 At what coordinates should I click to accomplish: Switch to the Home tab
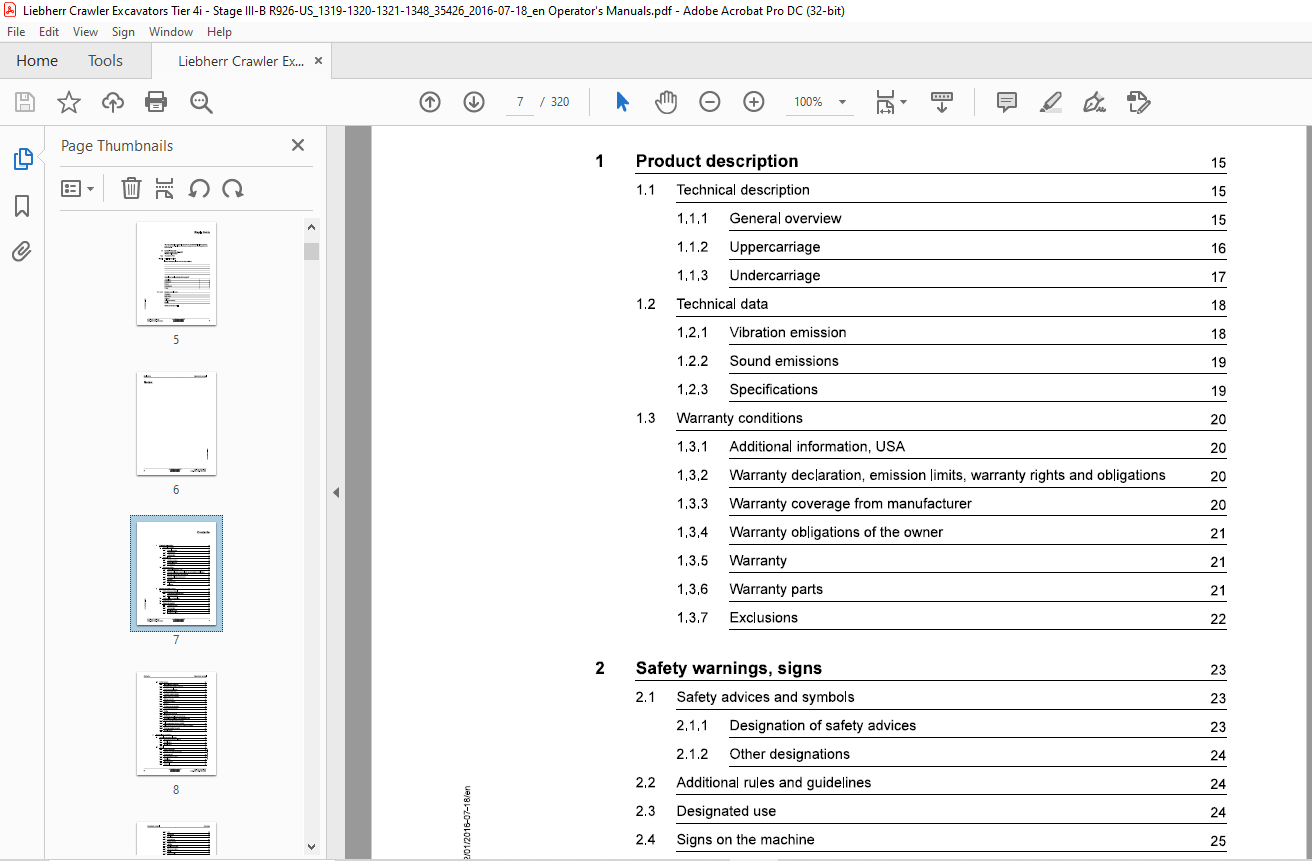pos(37,61)
